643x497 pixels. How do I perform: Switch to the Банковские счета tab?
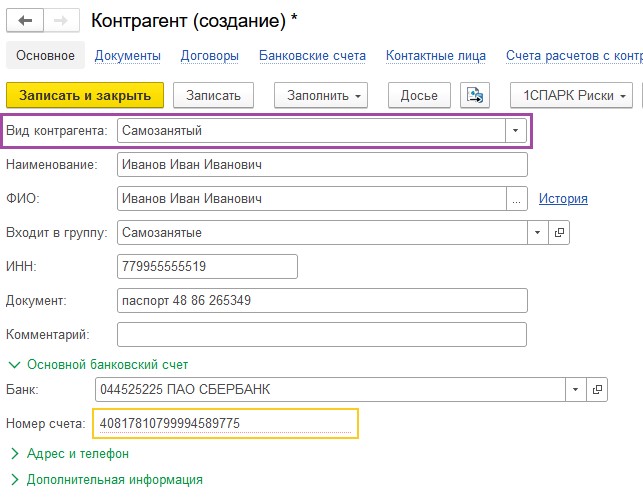point(312,56)
